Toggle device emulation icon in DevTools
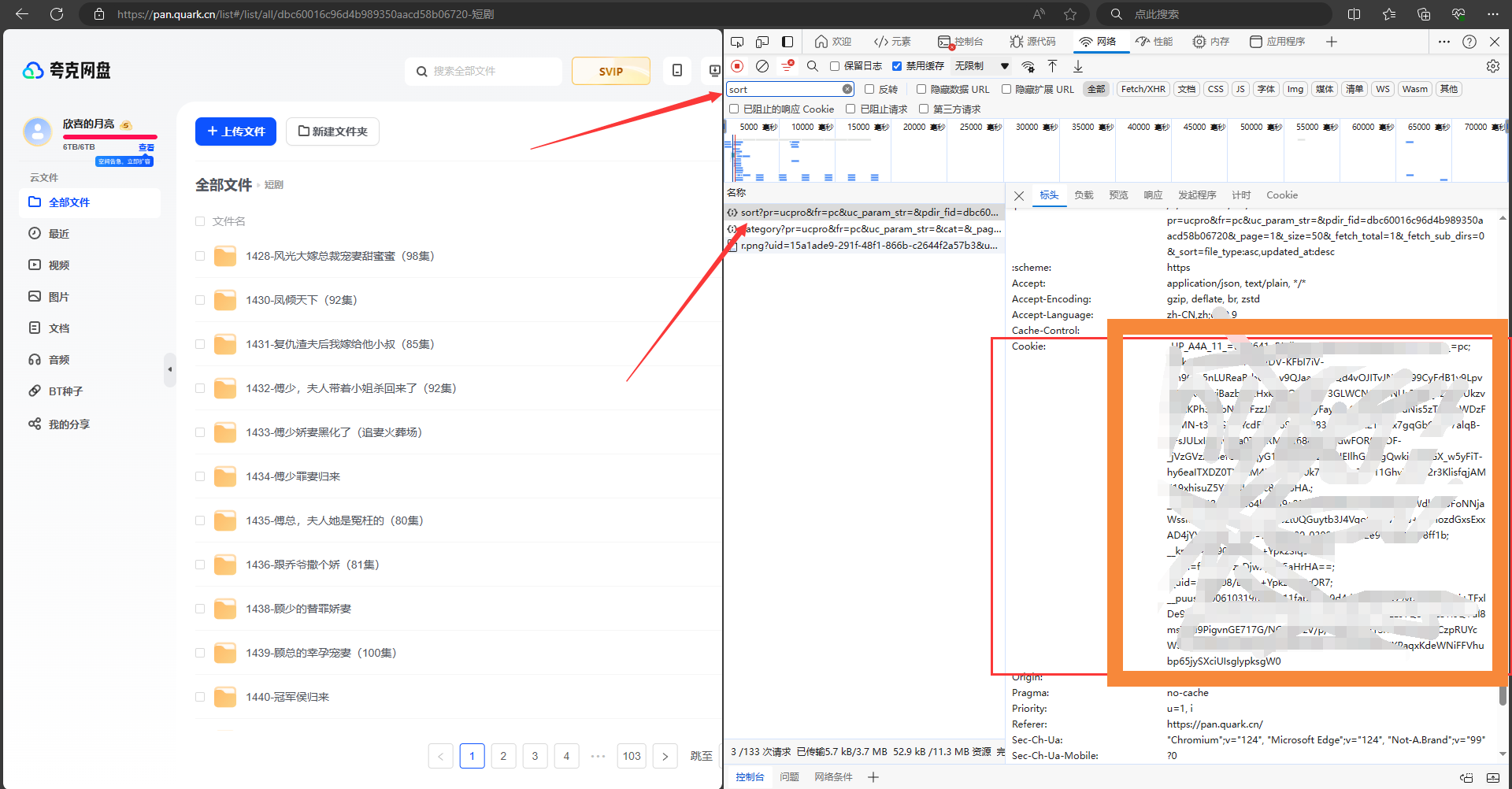 coord(762,42)
